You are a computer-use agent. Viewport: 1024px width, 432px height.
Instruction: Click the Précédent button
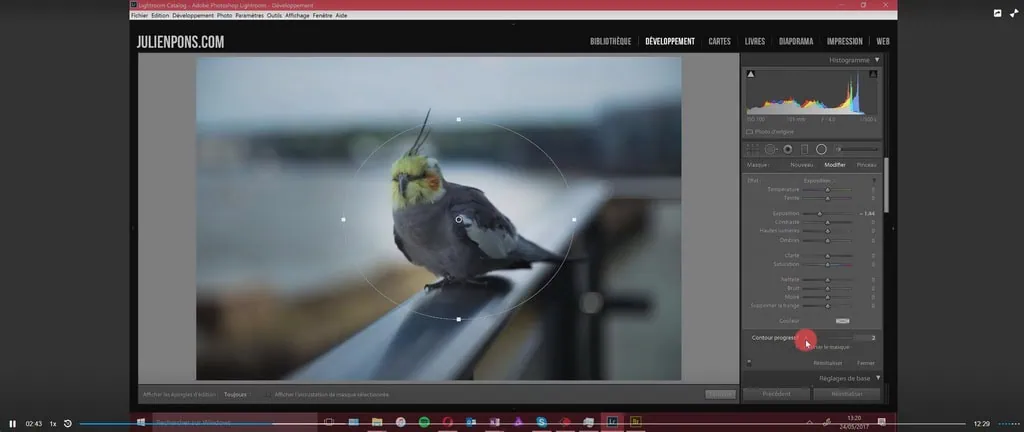775,394
